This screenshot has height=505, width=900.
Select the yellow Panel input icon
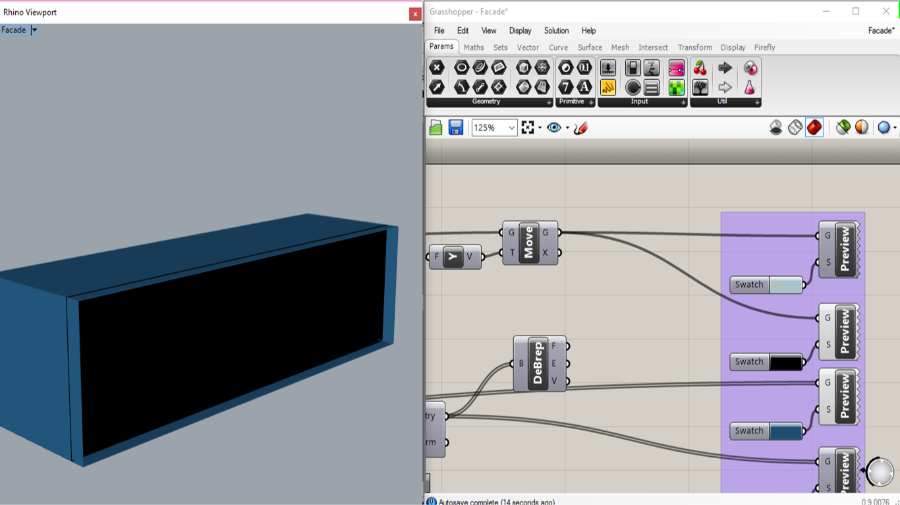(x=608, y=87)
